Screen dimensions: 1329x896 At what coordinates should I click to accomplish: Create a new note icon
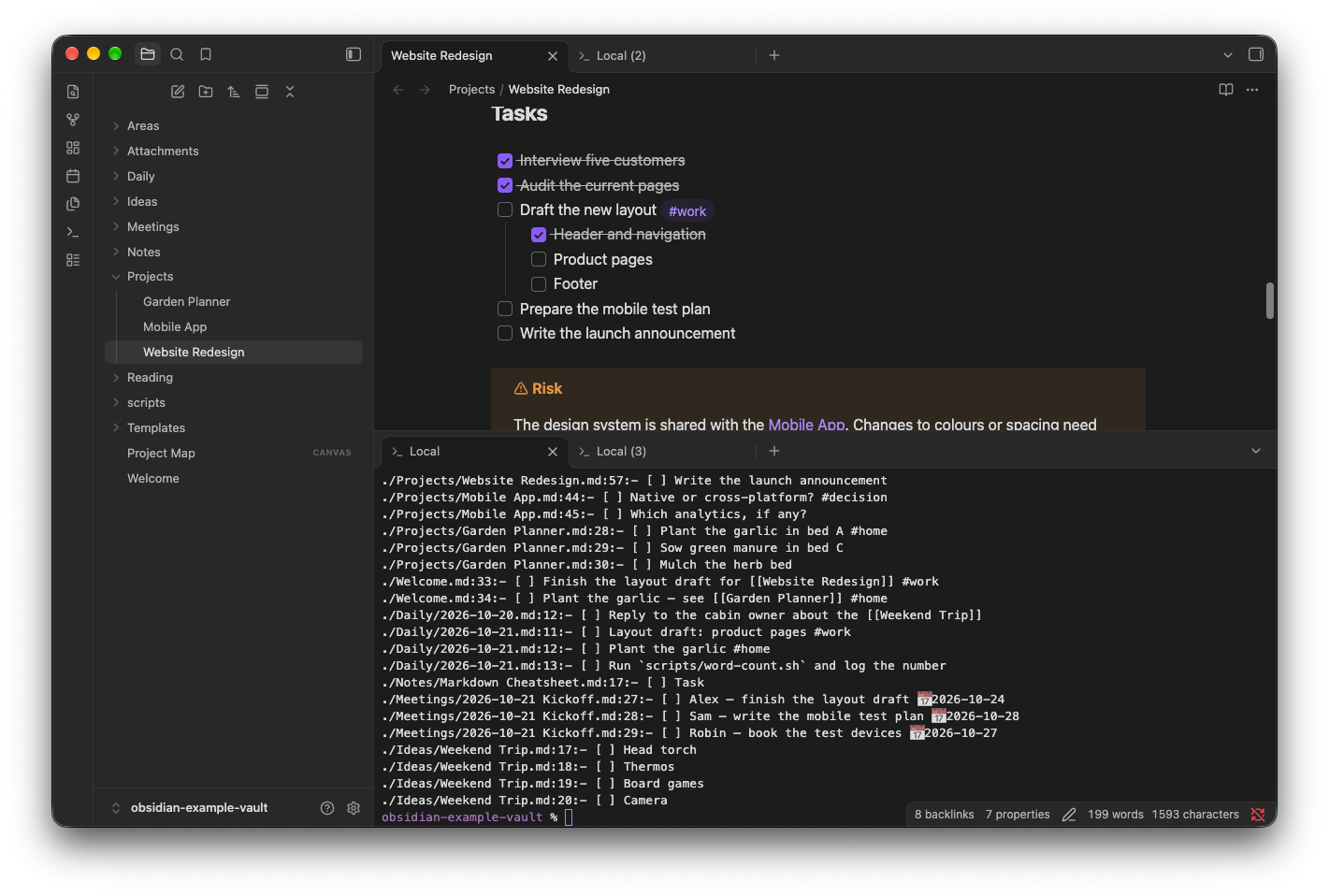178,92
